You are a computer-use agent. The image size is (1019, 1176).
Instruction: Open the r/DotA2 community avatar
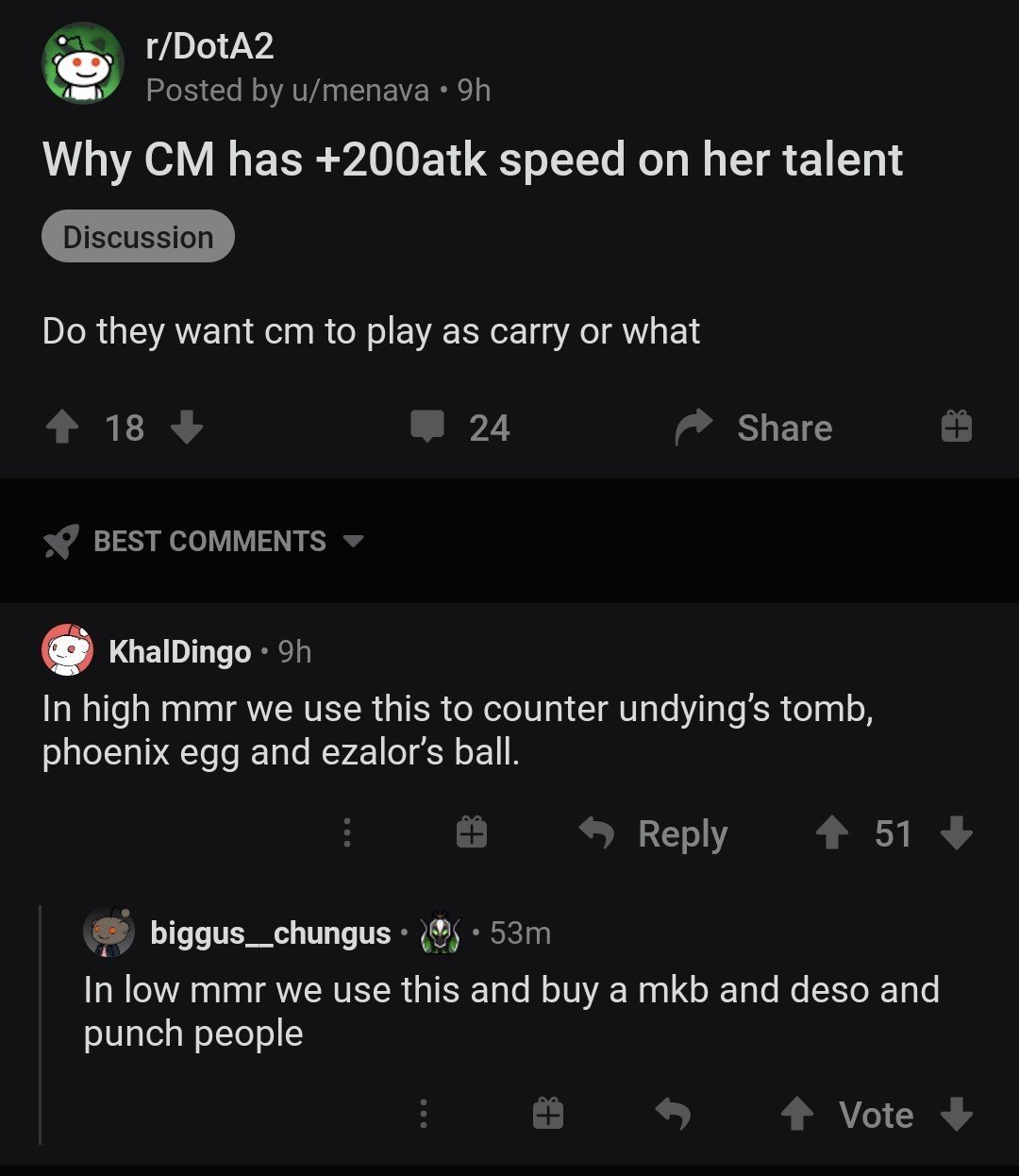pos(84,63)
